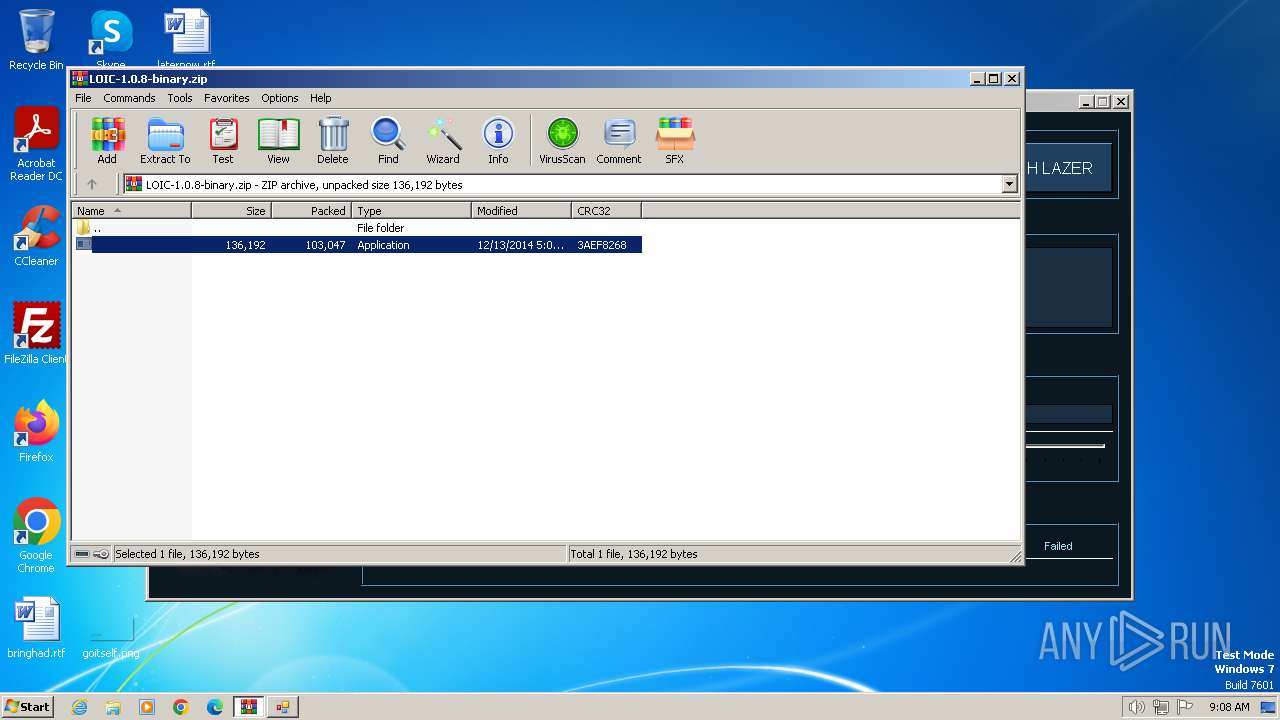Sort by Modified column header

522,210
